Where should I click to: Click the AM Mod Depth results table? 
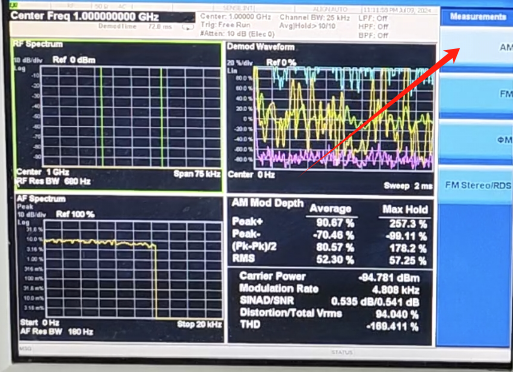[x=330, y=232]
